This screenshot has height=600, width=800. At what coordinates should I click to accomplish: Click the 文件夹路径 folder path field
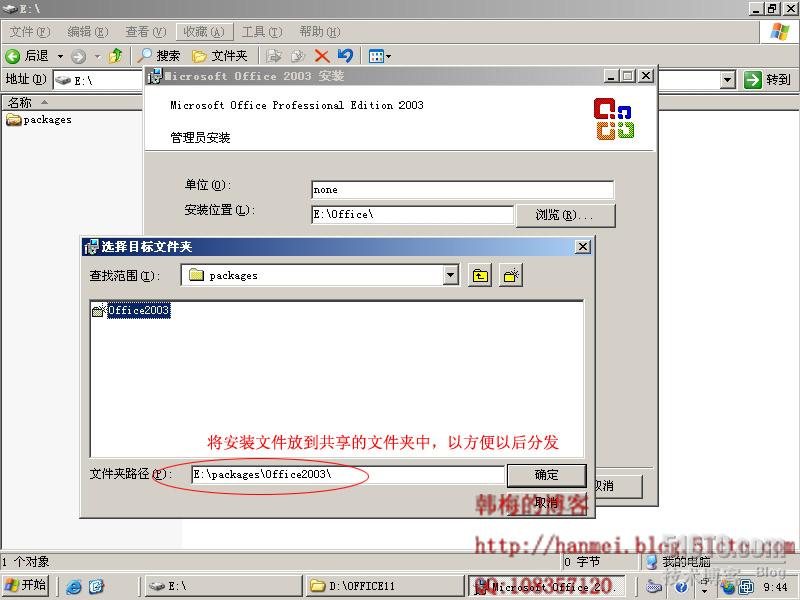[348, 474]
